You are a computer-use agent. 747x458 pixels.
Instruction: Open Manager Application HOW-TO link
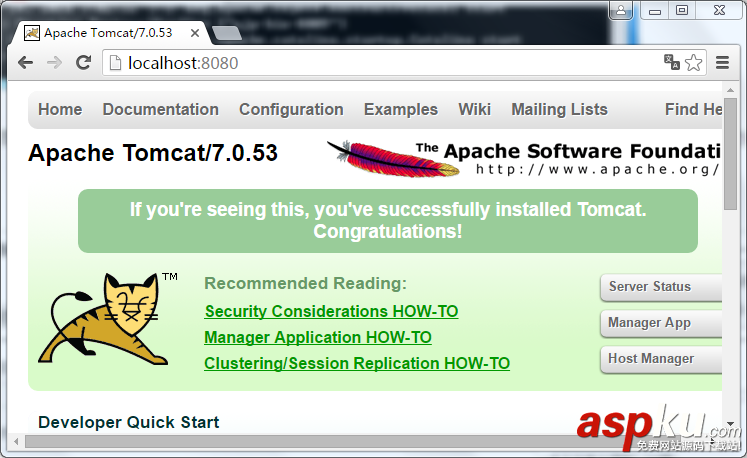(x=318, y=337)
